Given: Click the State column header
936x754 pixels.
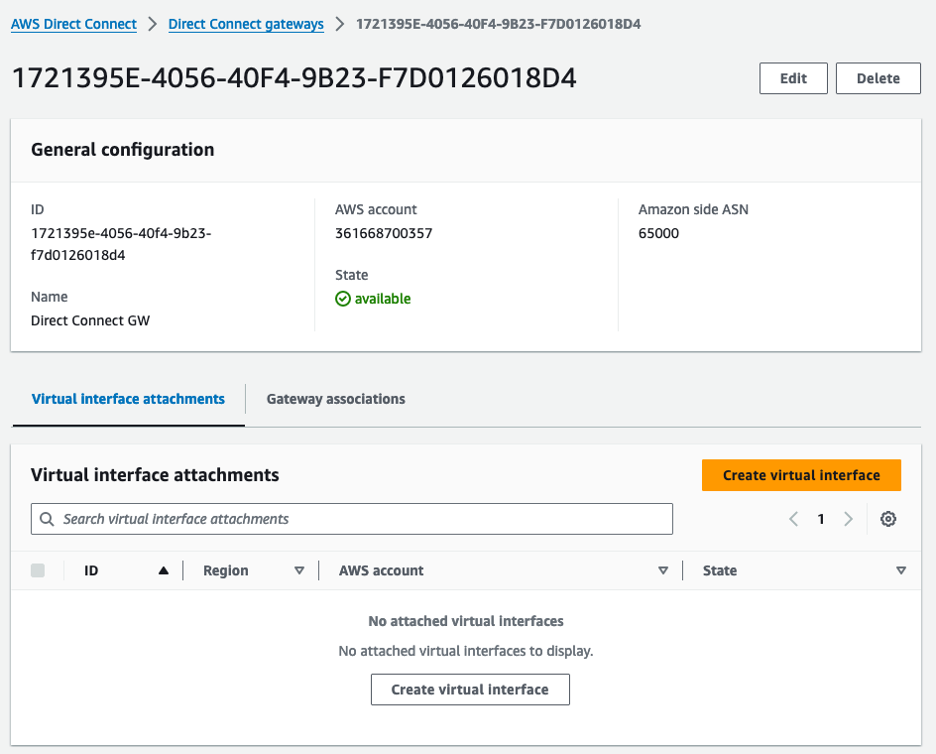Looking at the screenshot, I should pos(719,571).
